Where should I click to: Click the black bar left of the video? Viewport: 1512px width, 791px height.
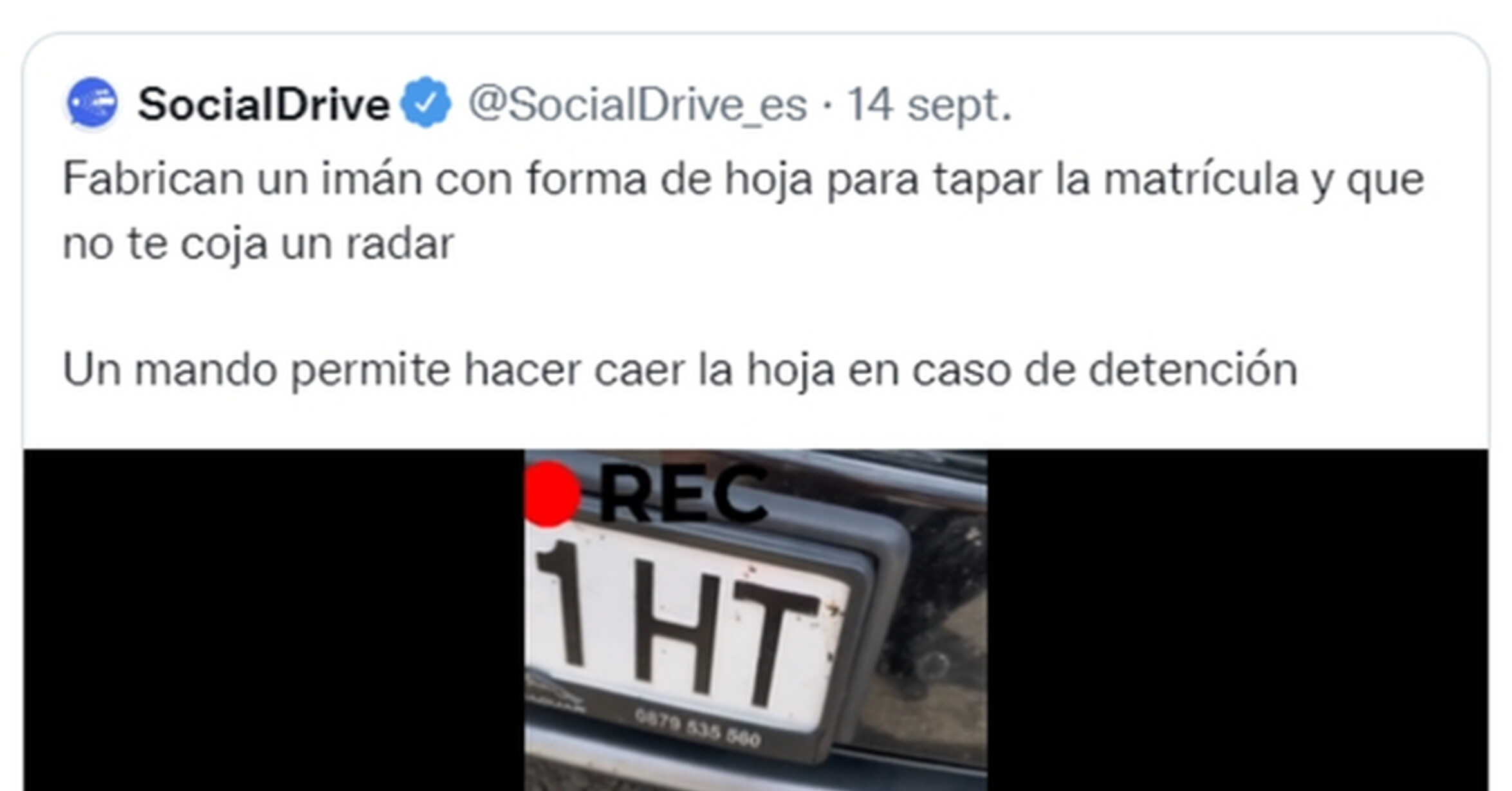point(274,620)
